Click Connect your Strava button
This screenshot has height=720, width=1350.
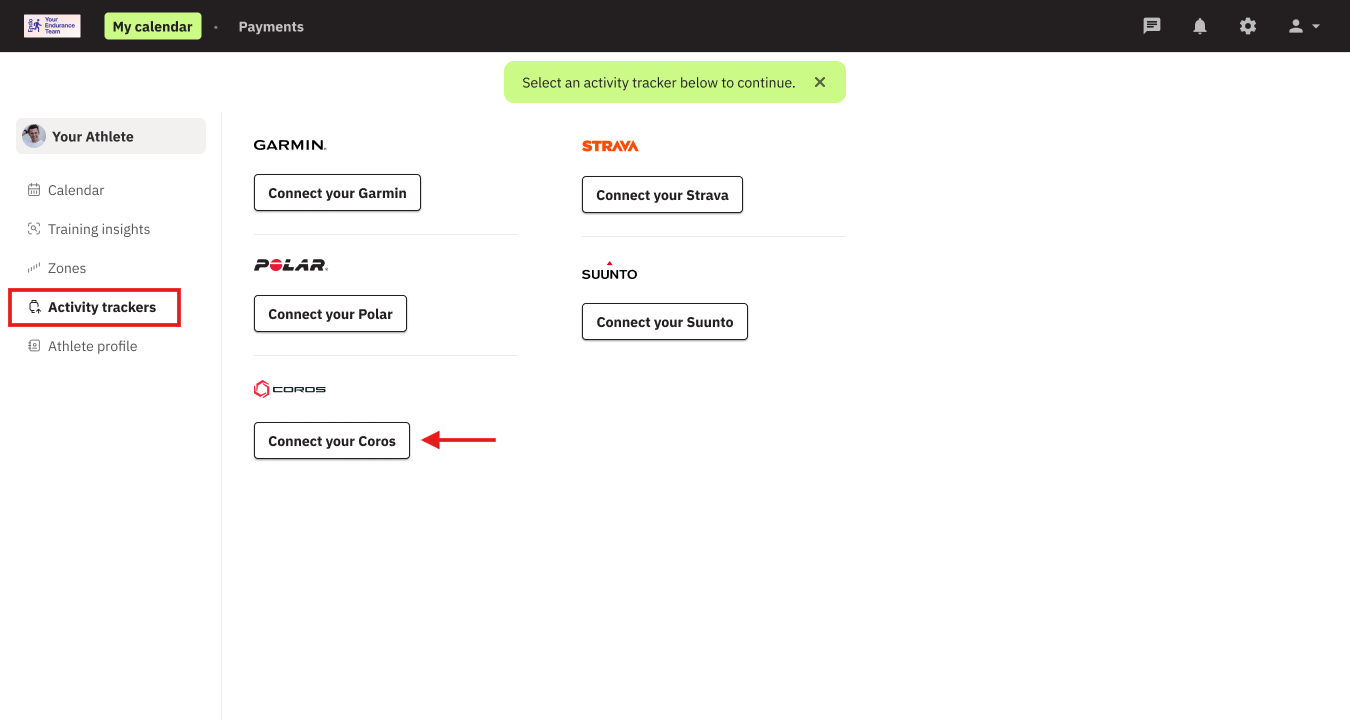point(662,195)
